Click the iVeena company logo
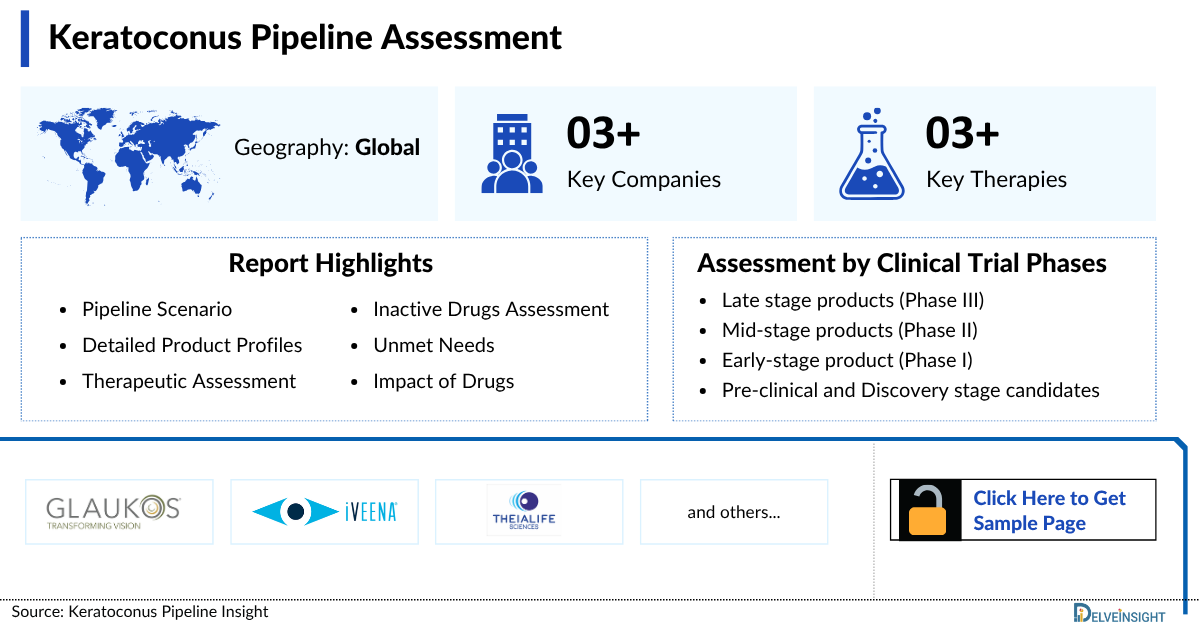The height and width of the screenshot is (630, 1200). pos(325,512)
